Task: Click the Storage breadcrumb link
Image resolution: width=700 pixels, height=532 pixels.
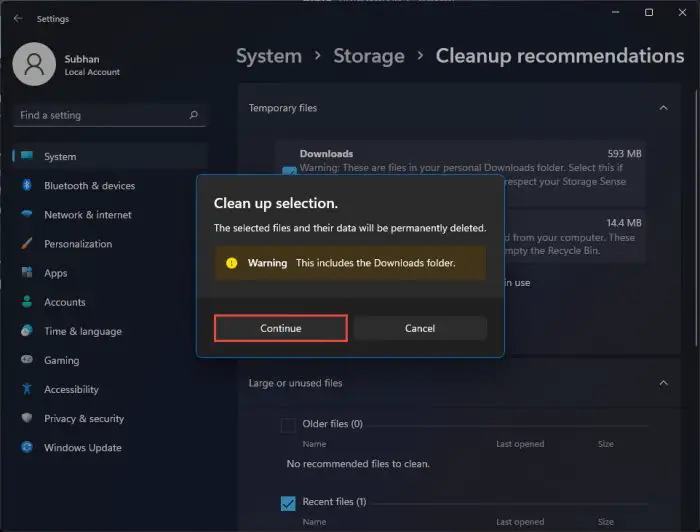Action: click(369, 56)
